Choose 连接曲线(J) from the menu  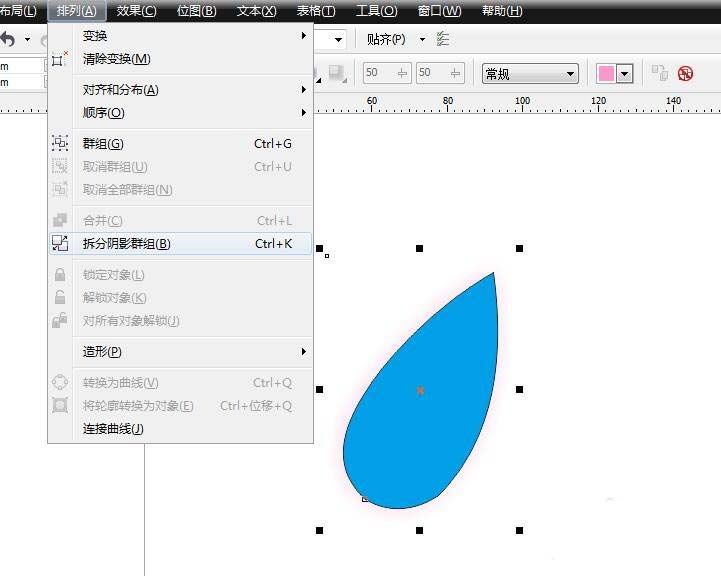180,429
